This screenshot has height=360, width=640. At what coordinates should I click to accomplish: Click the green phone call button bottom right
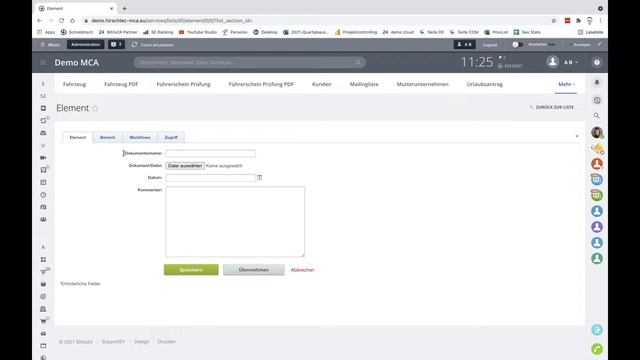597,349
